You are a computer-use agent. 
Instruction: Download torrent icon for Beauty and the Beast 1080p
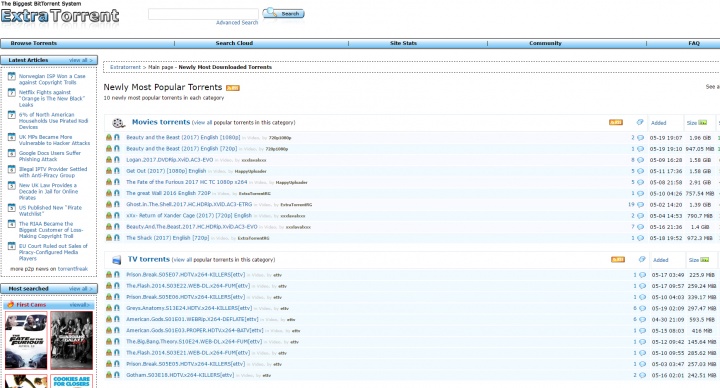tap(109, 137)
